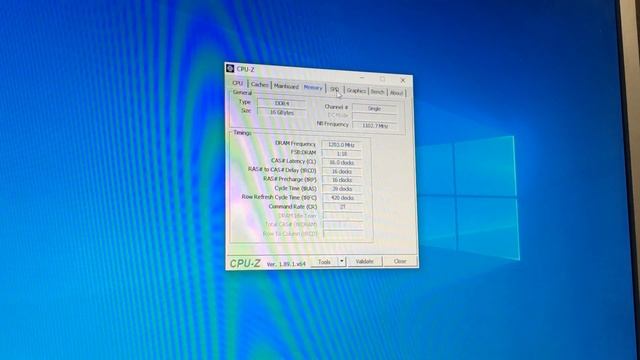The height and width of the screenshot is (360, 640).
Task: Click the DRAM Frequency value field
Action: click(x=341, y=145)
